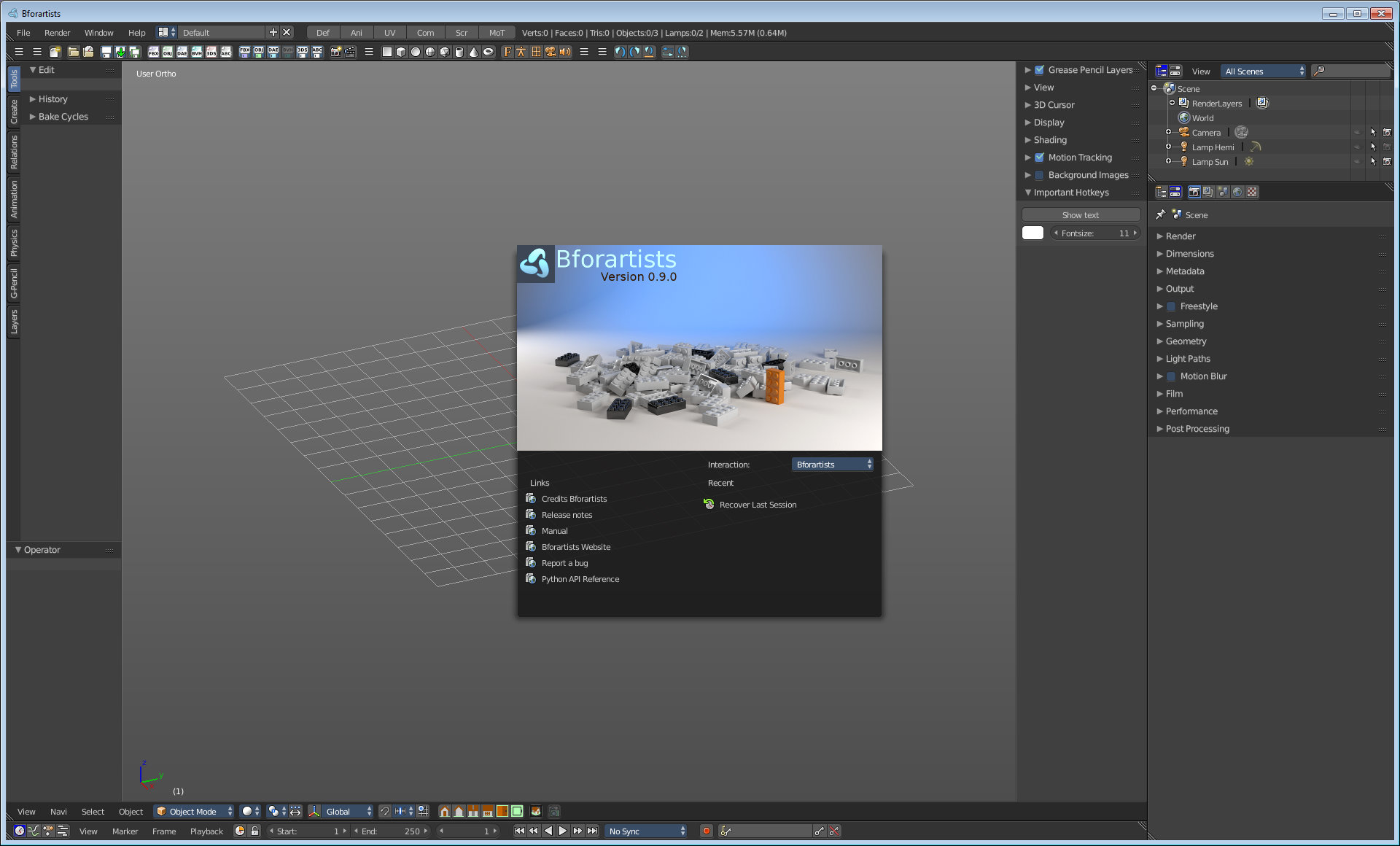Enable the Motion Blur checkbox
Viewport: 1400px width, 846px height.
[x=1171, y=376]
